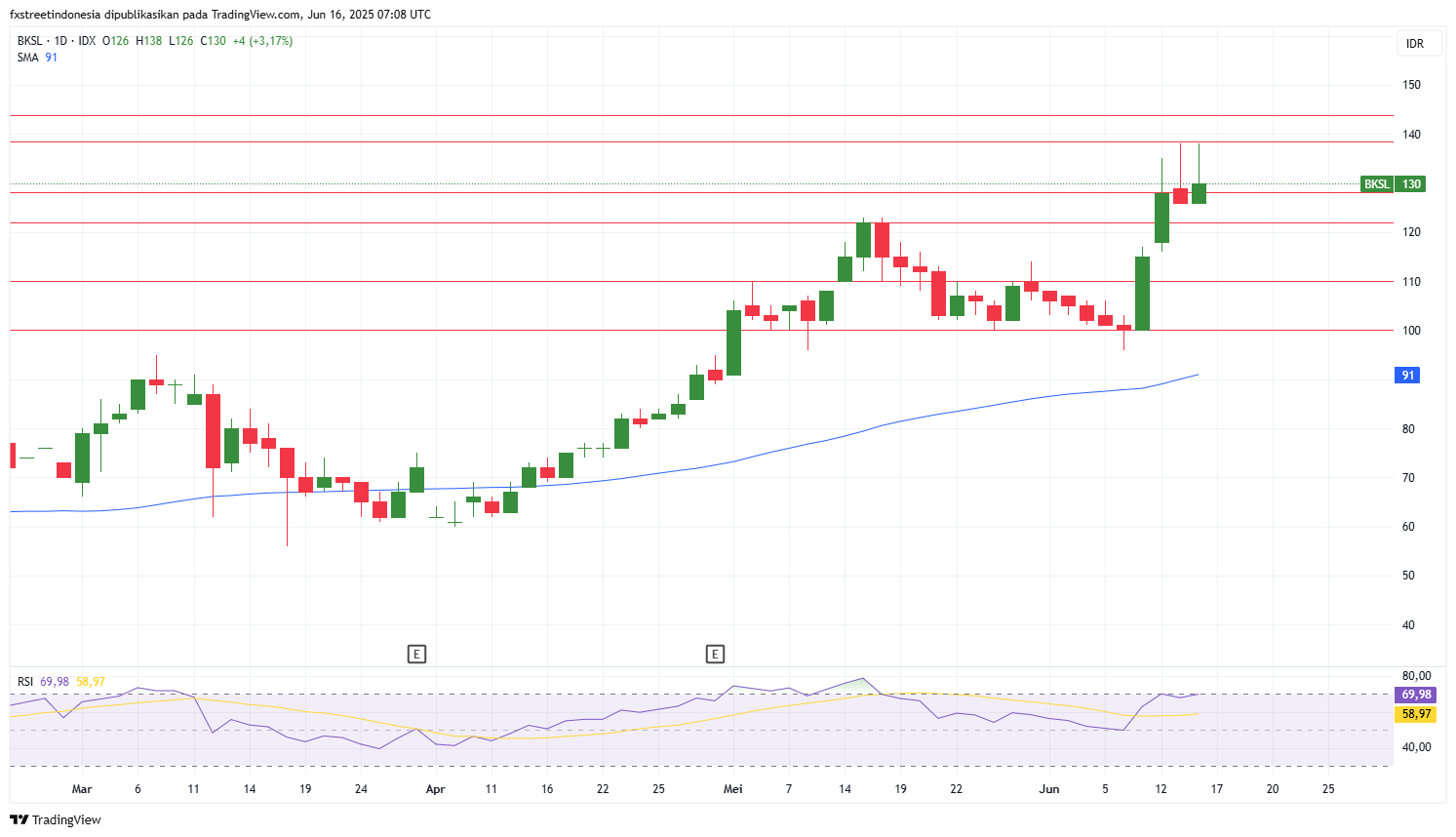Image resolution: width=1456 pixels, height=837 pixels.
Task: Click the Apr label on the date axis
Action: click(x=435, y=789)
